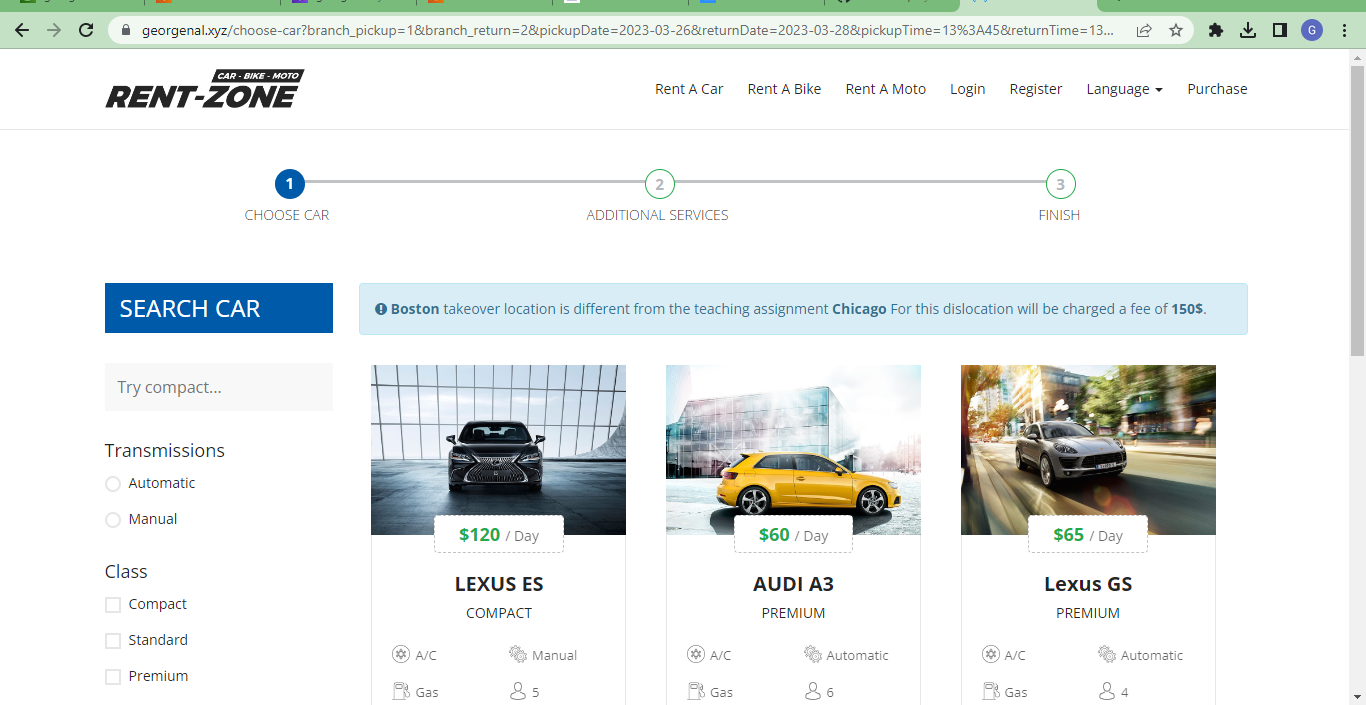Screen dimensions: 1366x705
Task: Click the A/C icon on Lexus ES card
Action: (x=400, y=654)
